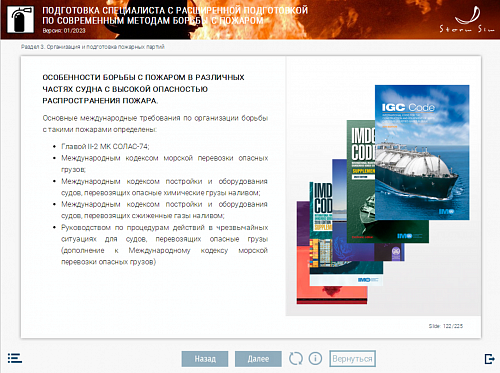This screenshot has width=500, height=373.
Task: Click the Версия 01/2023 label
Action: point(64,31)
